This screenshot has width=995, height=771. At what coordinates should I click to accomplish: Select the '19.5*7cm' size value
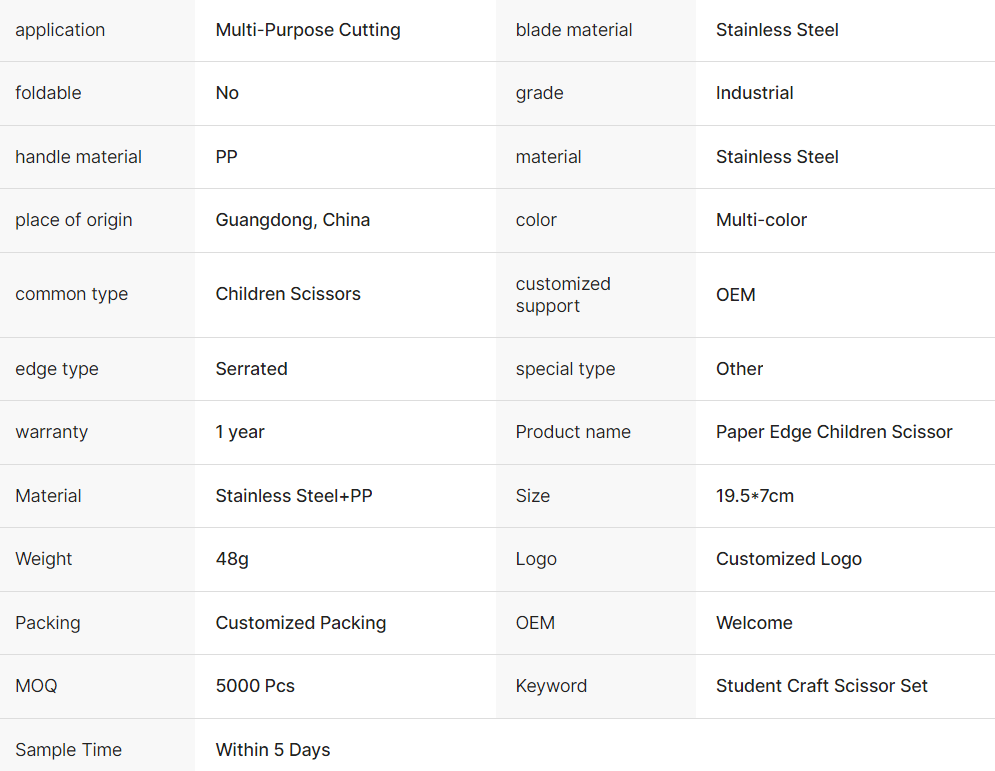point(755,496)
